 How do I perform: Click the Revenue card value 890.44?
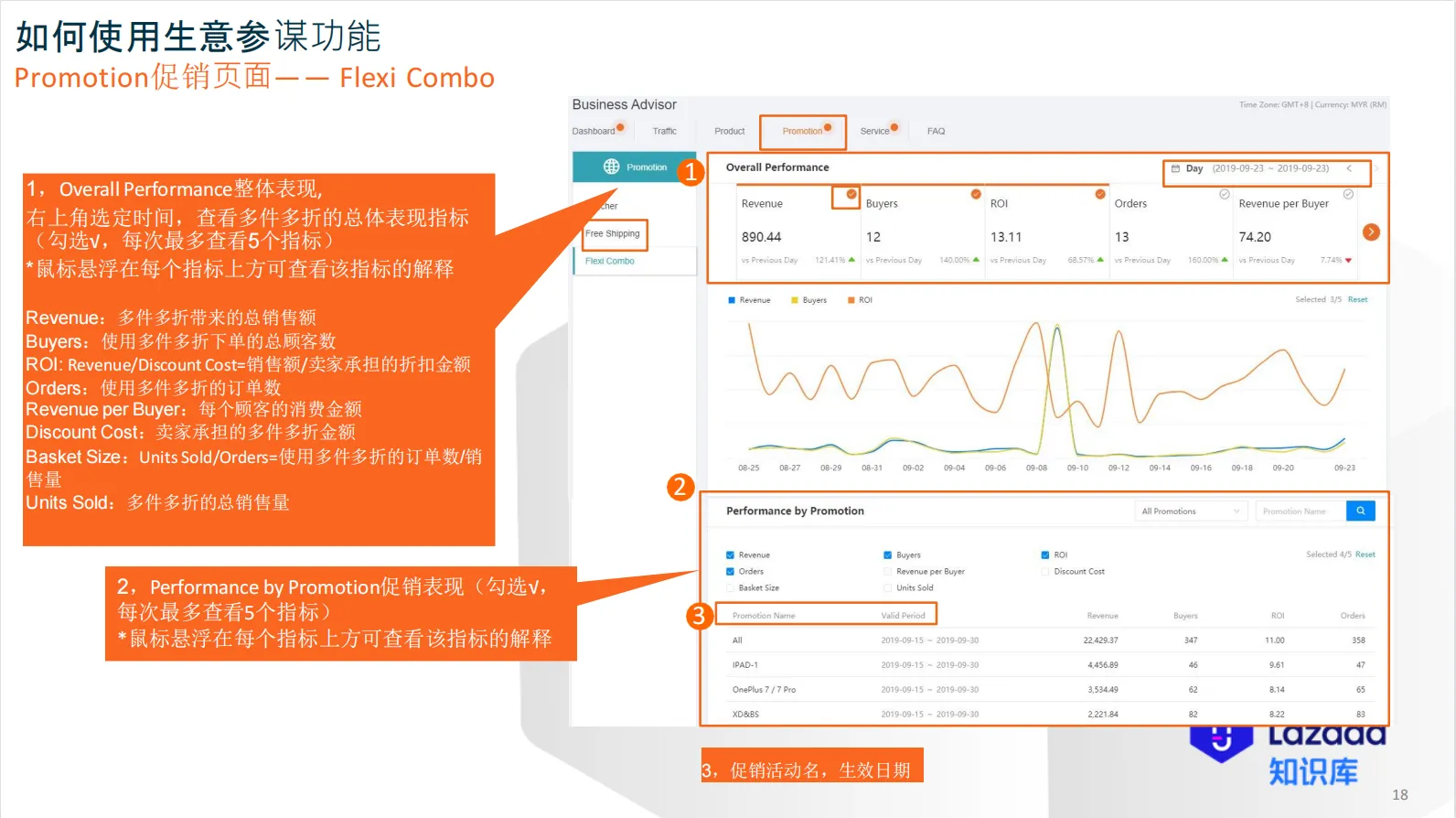pos(761,237)
